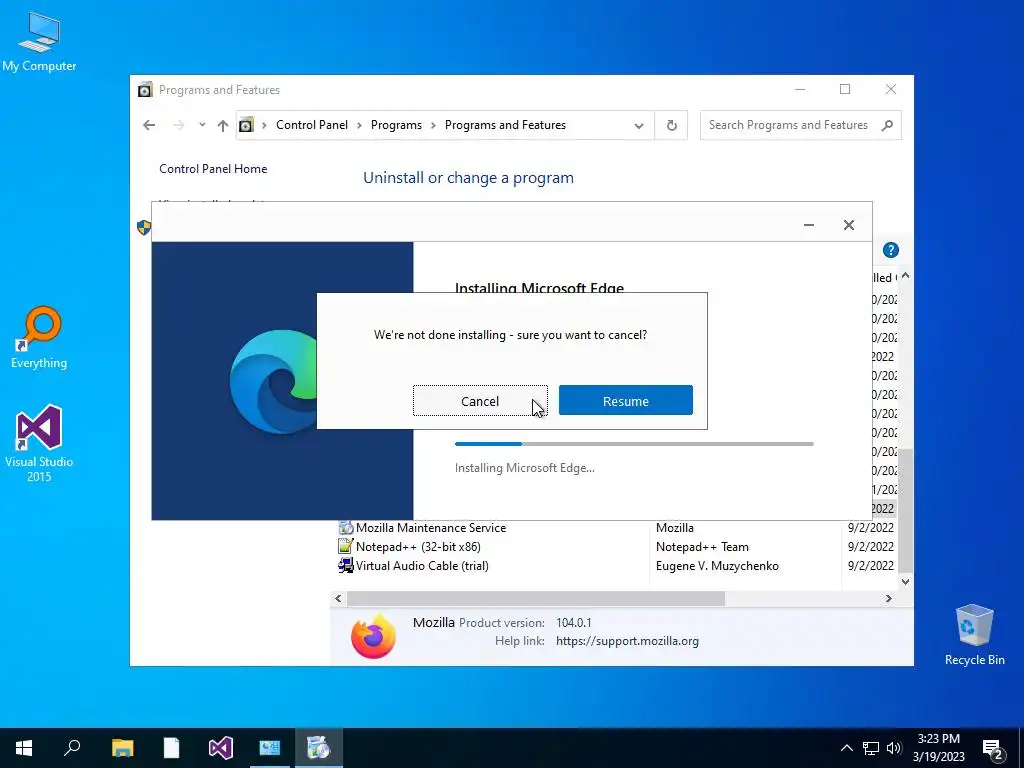Click the search magnifier icon in search box
1024x768 pixels.
point(887,125)
